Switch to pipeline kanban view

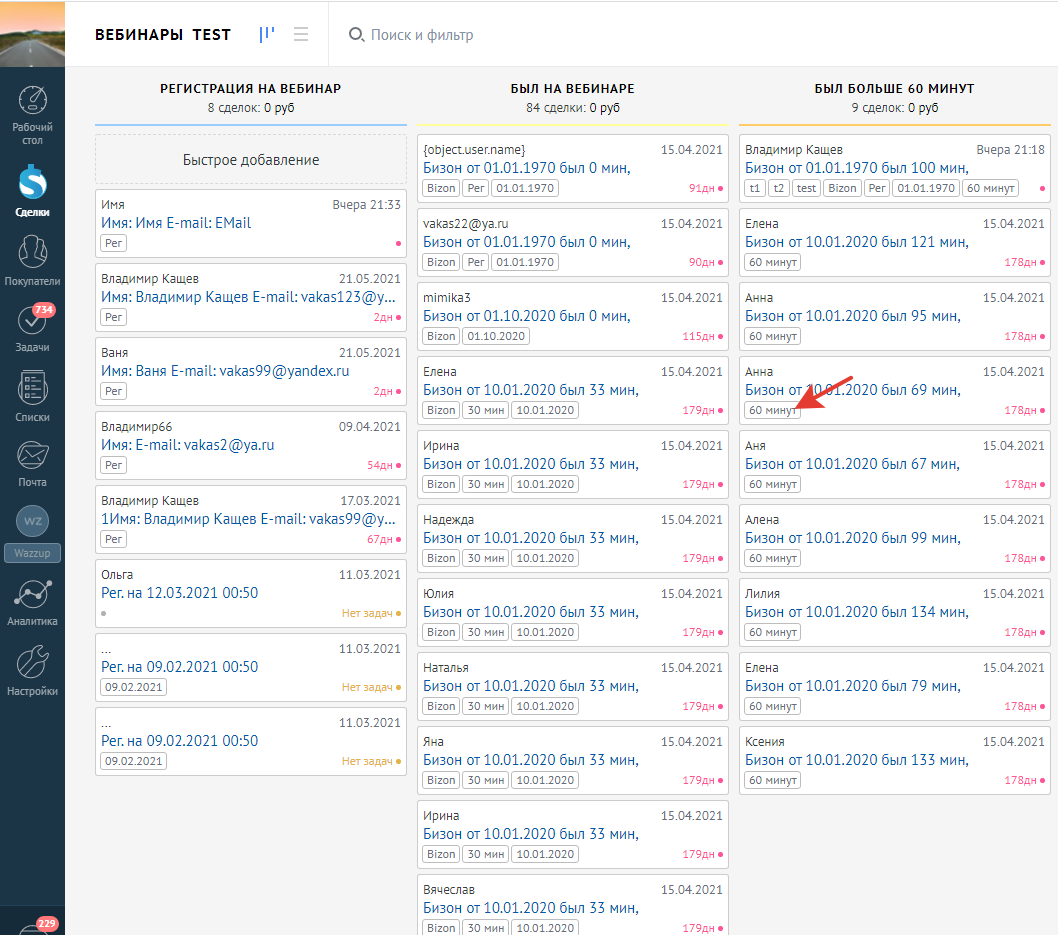point(267,34)
